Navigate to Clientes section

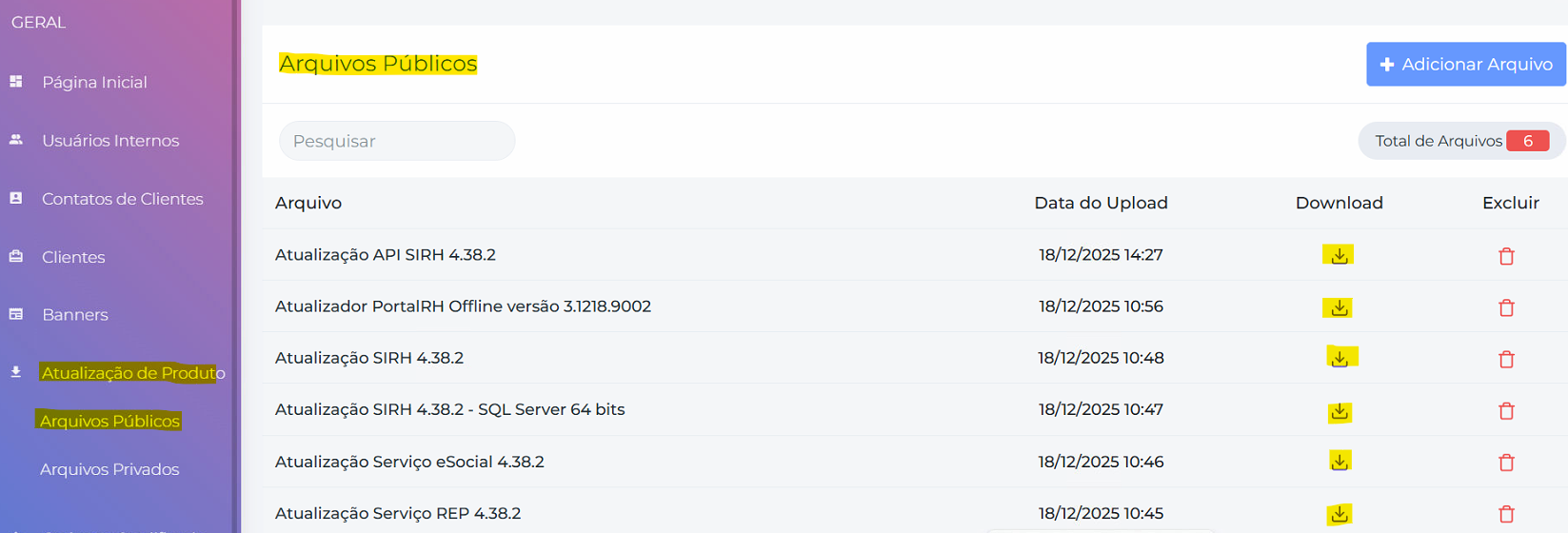pyautogui.click(x=73, y=257)
